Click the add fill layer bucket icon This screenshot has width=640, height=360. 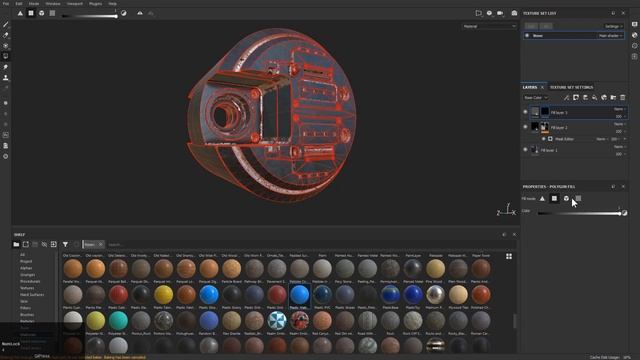pyautogui.click(x=595, y=98)
